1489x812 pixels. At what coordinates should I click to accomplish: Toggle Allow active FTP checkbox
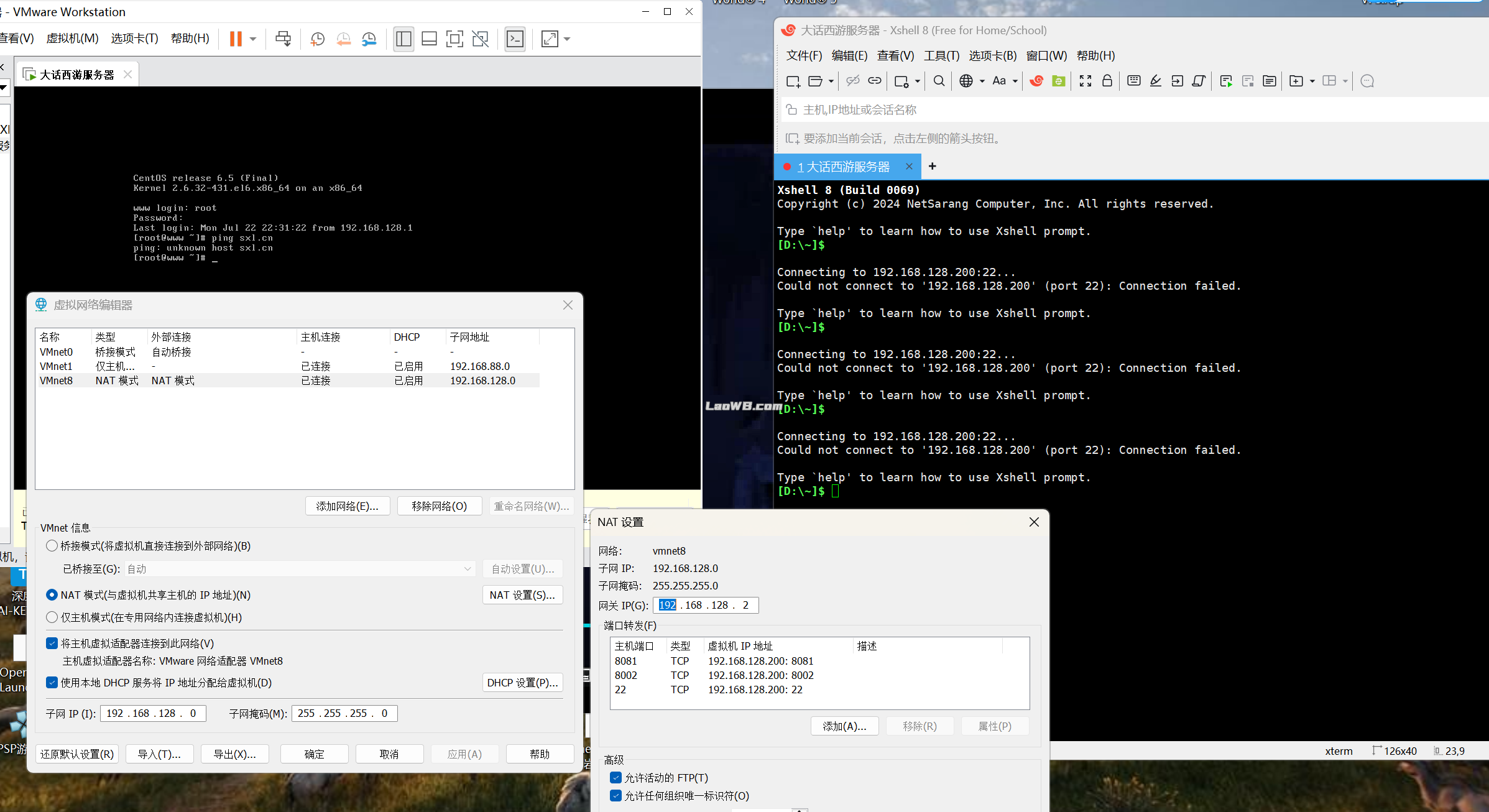pyautogui.click(x=615, y=778)
